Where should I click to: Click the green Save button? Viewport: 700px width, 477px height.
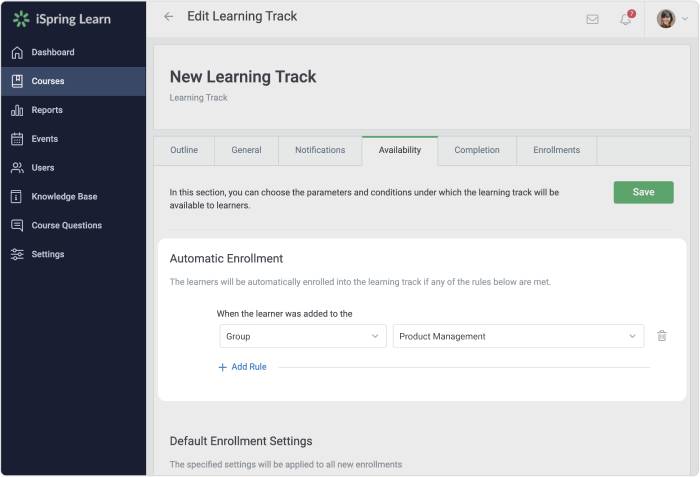[643, 192]
